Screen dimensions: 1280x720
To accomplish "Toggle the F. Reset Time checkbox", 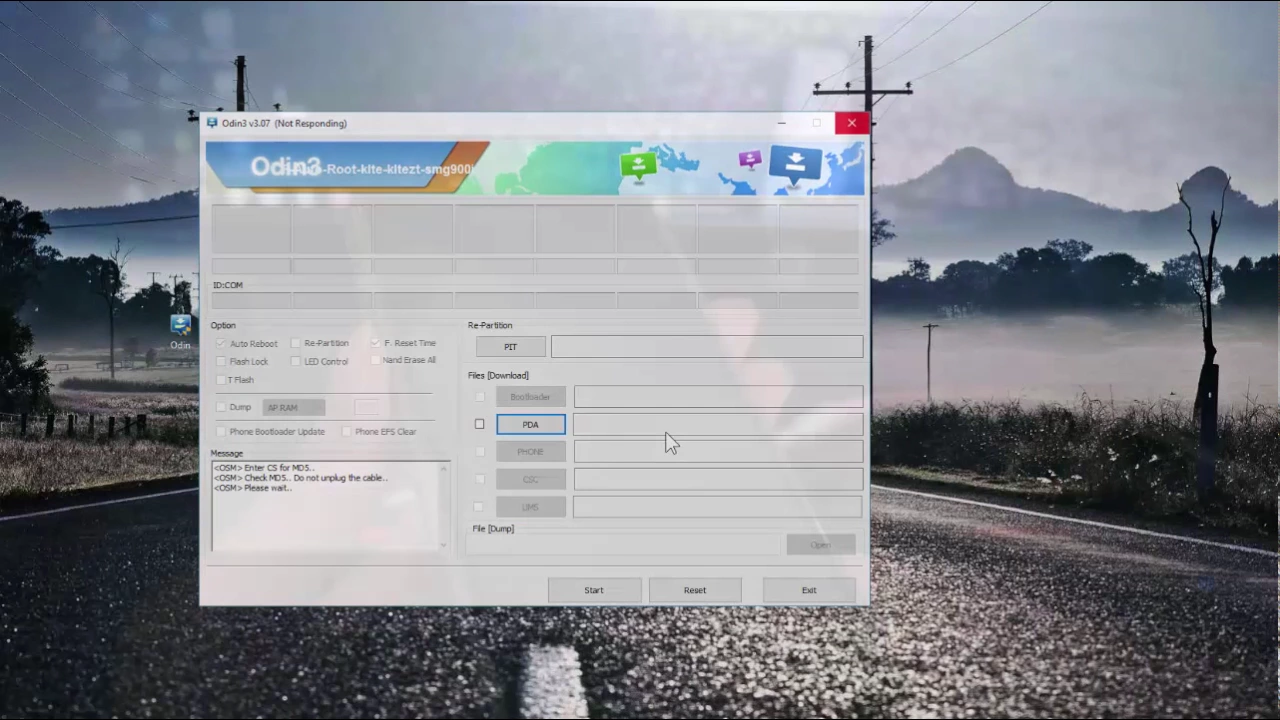I will pos(375,343).
